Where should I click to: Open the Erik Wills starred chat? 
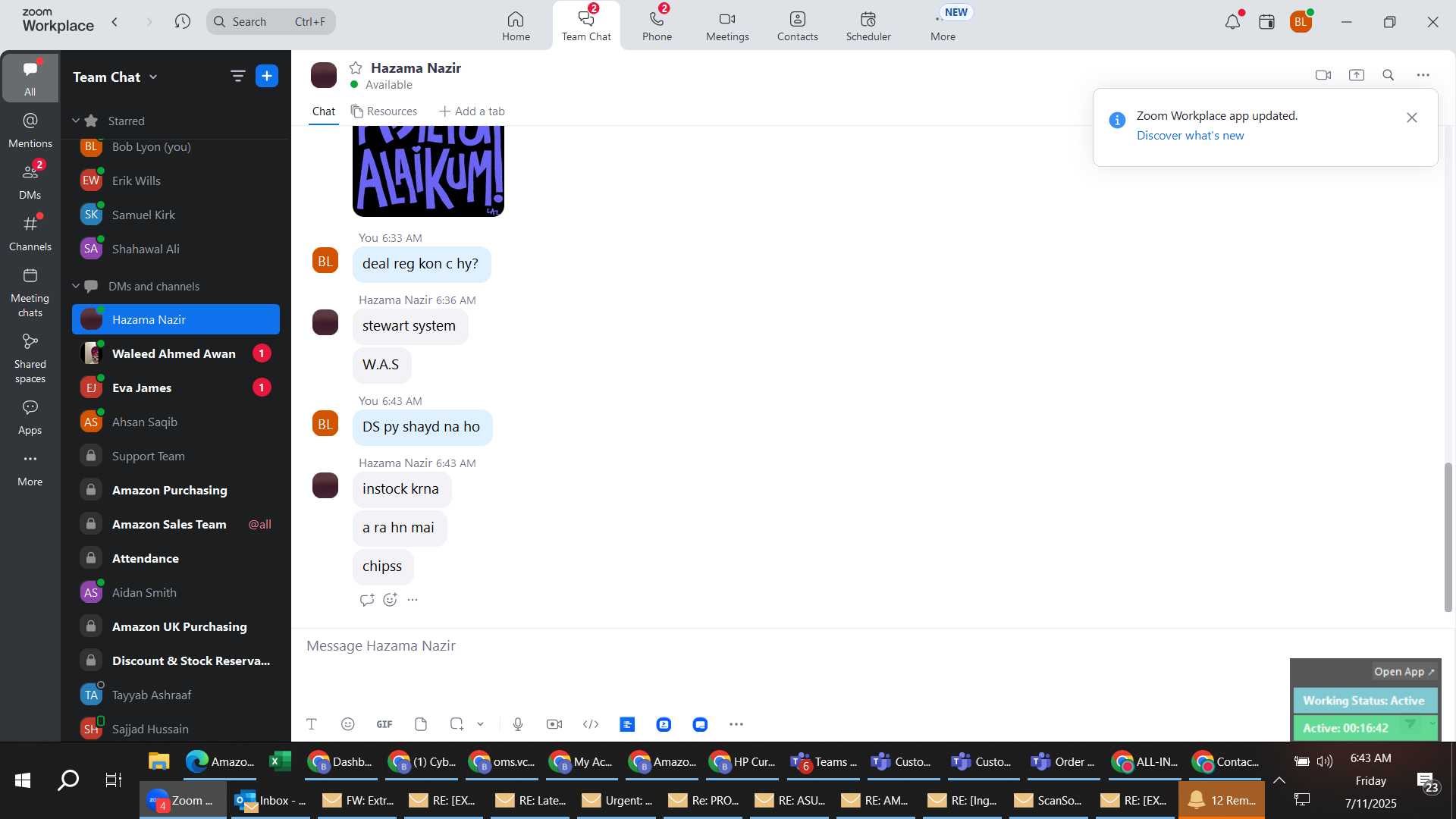point(176,180)
